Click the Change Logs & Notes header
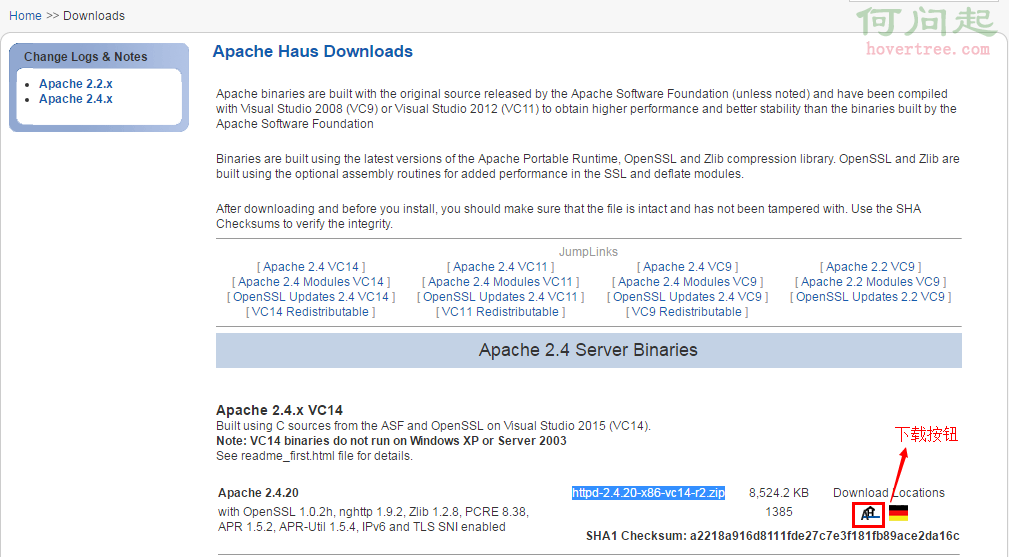Screen dimensions: 1009x557 tap(86, 57)
